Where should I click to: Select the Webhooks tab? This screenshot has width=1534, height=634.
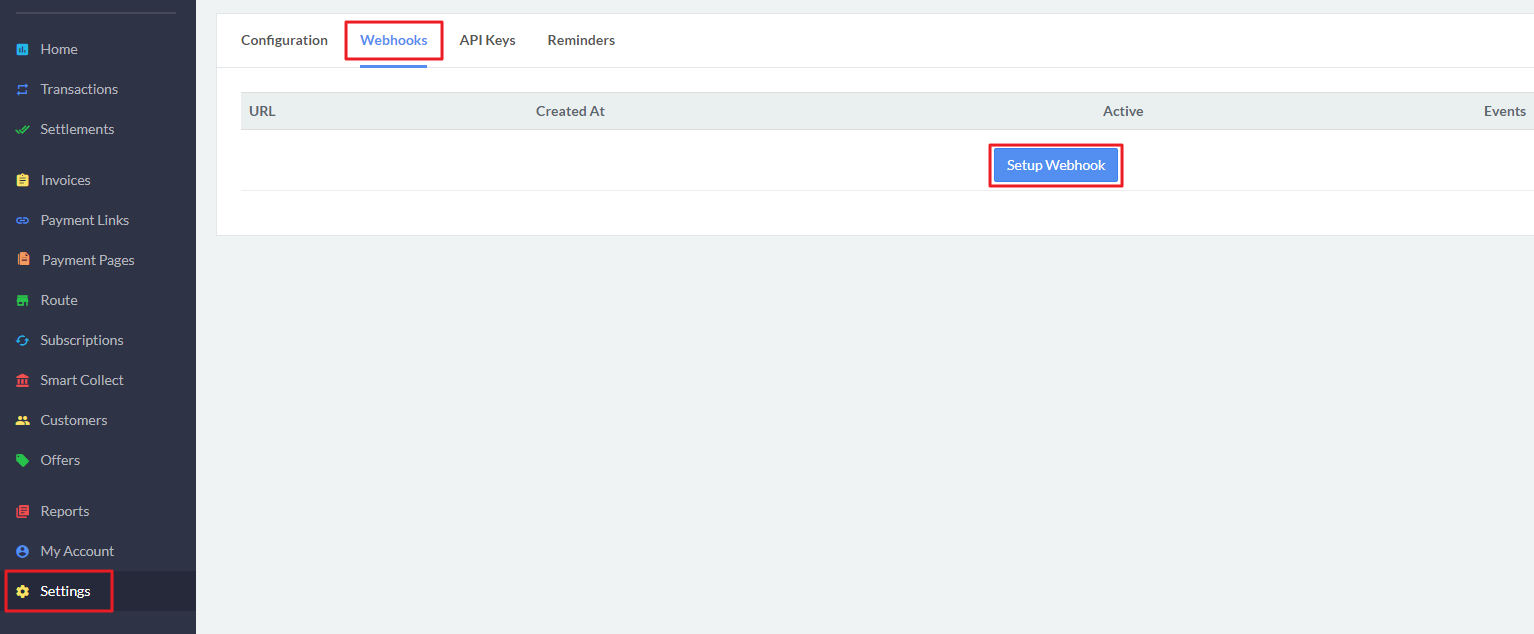394,40
